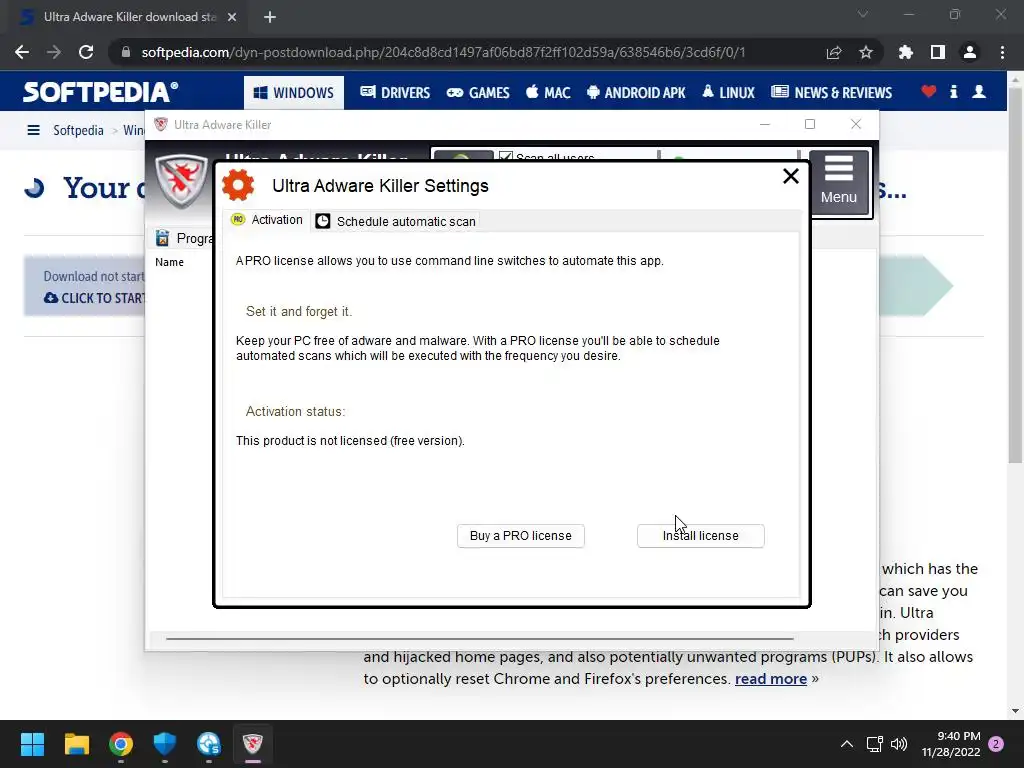This screenshot has height=768, width=1024.
Task: Click the Softpedia logo
Action: pos(101,92)
